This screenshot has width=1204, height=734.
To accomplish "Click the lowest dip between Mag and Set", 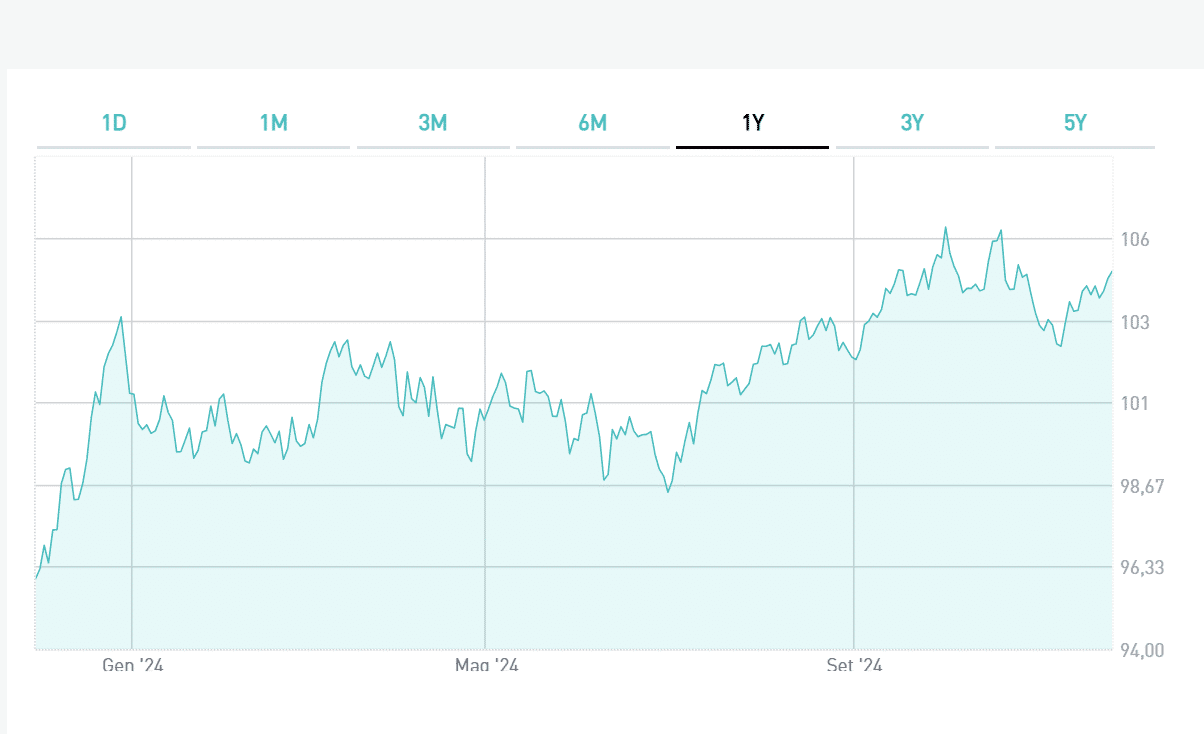I will 668,491.
